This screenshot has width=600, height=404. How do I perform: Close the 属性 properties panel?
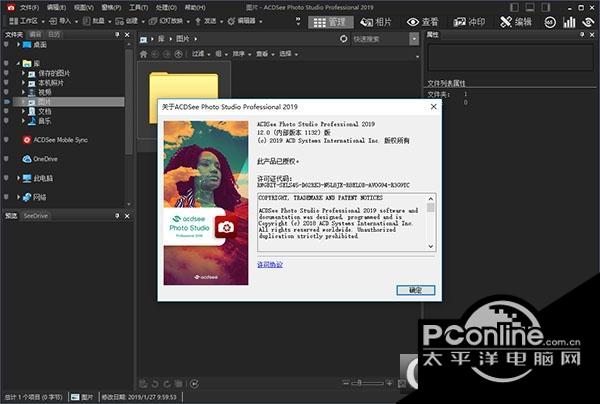tap(592, 35)
